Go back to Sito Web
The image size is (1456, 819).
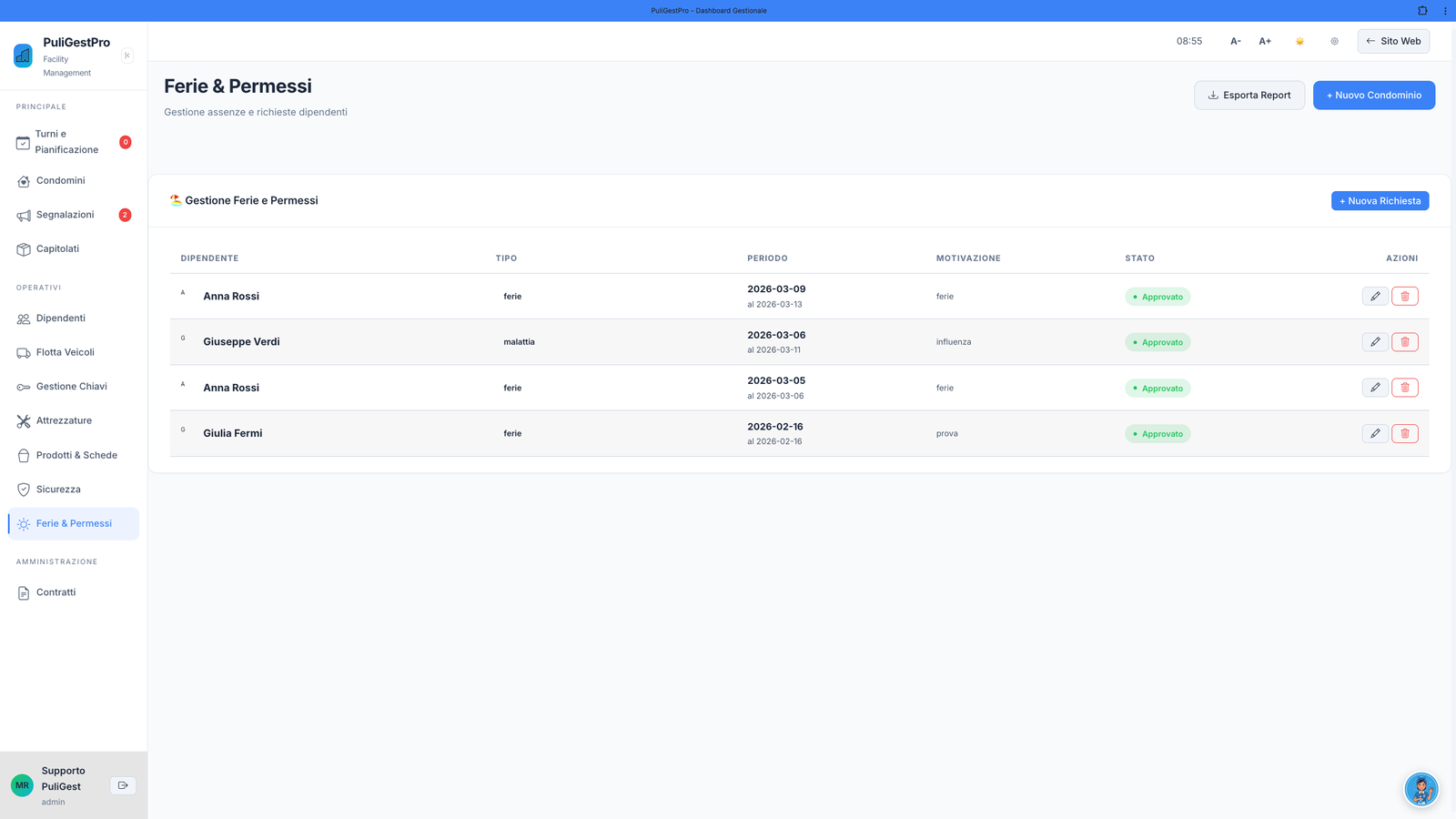coord(1393,41)
